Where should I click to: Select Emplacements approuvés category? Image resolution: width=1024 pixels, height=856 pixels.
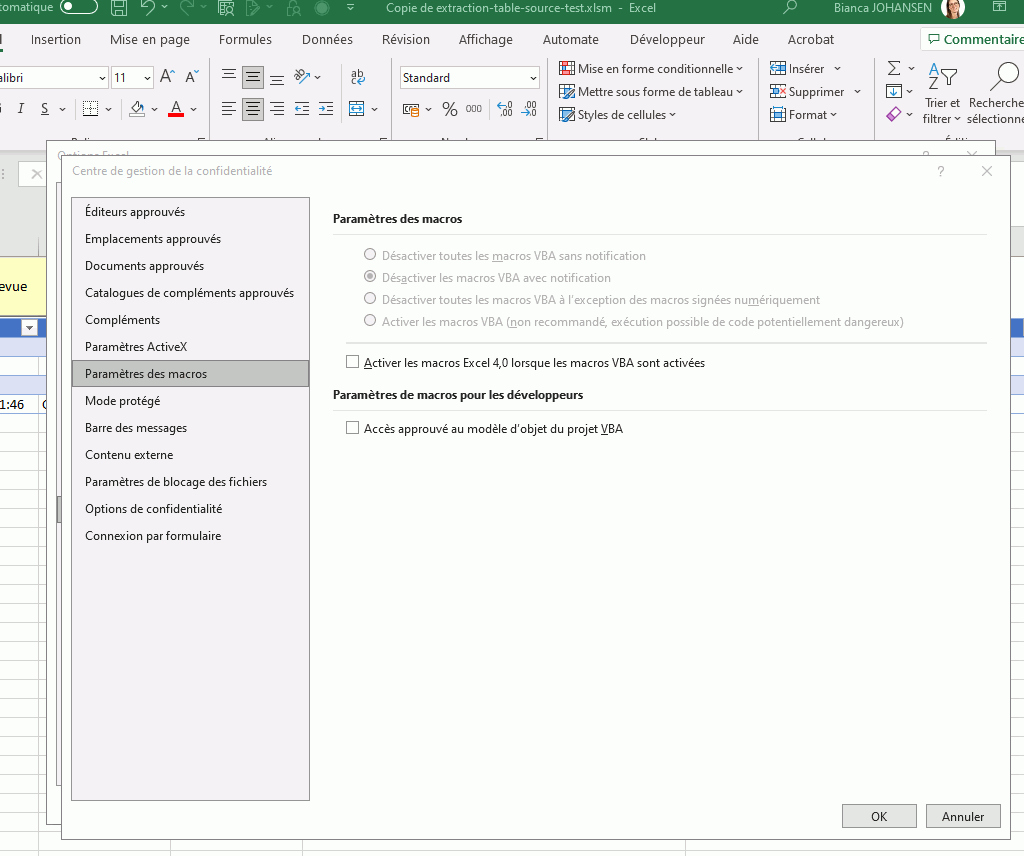coord(153,239)
